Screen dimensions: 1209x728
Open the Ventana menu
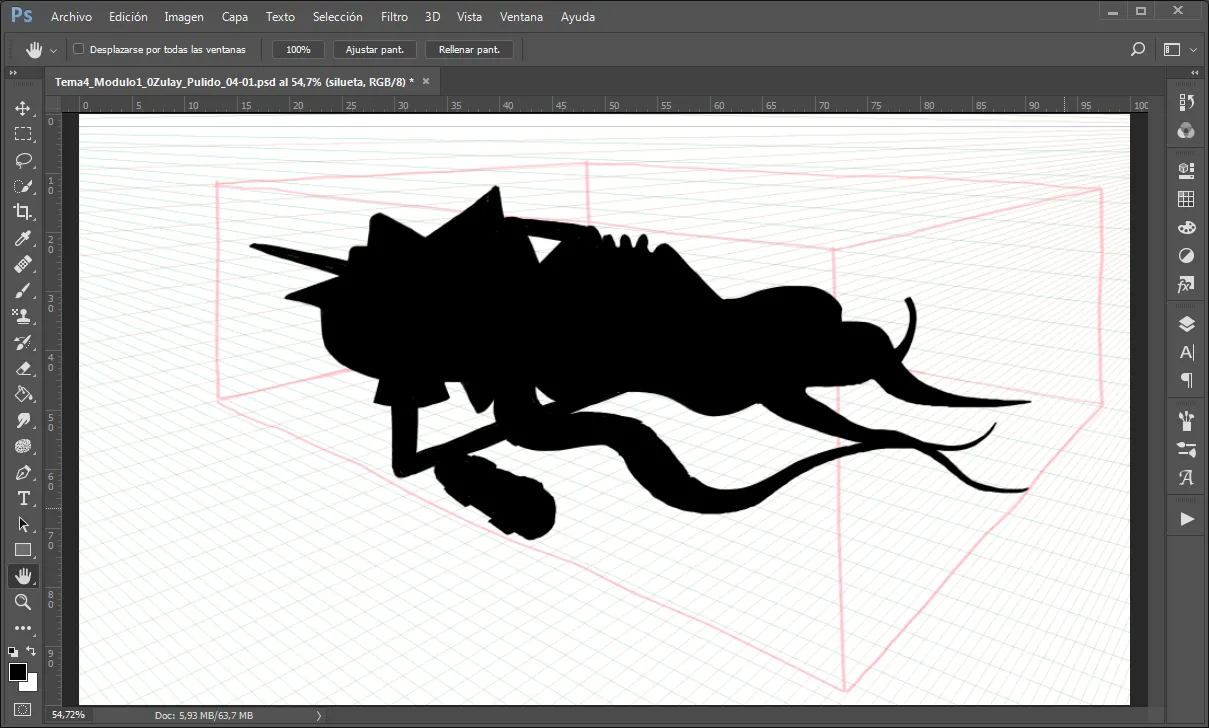click(x=521, y=17)
